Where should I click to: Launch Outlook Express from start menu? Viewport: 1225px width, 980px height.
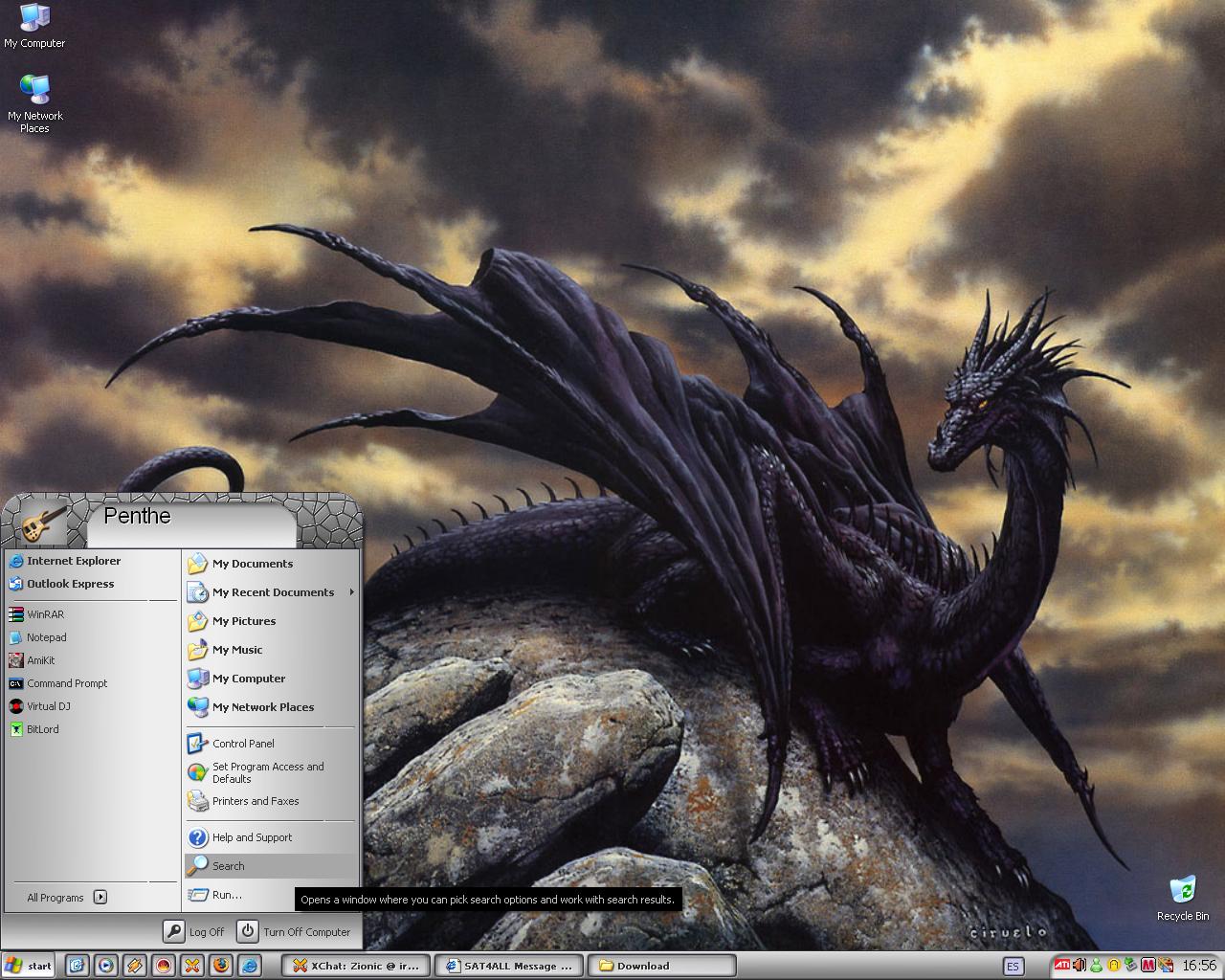tap(92, 584)
